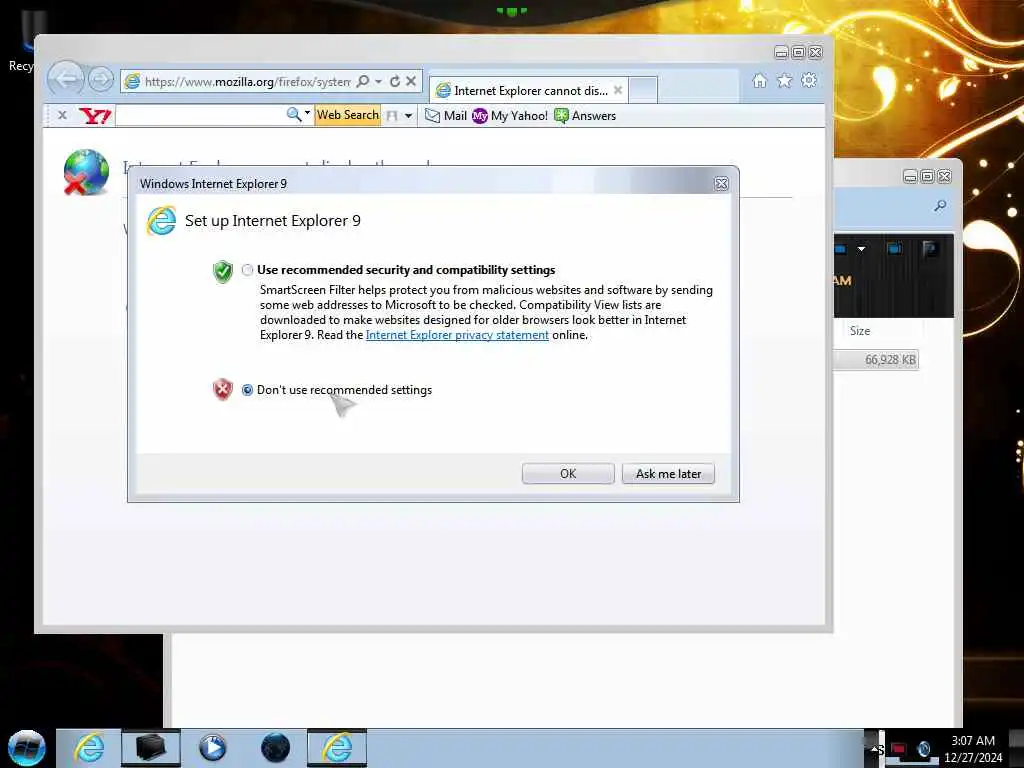Go back using the browser Back arrow
The width and height of the screenshot is (1024, 768).
65,80
